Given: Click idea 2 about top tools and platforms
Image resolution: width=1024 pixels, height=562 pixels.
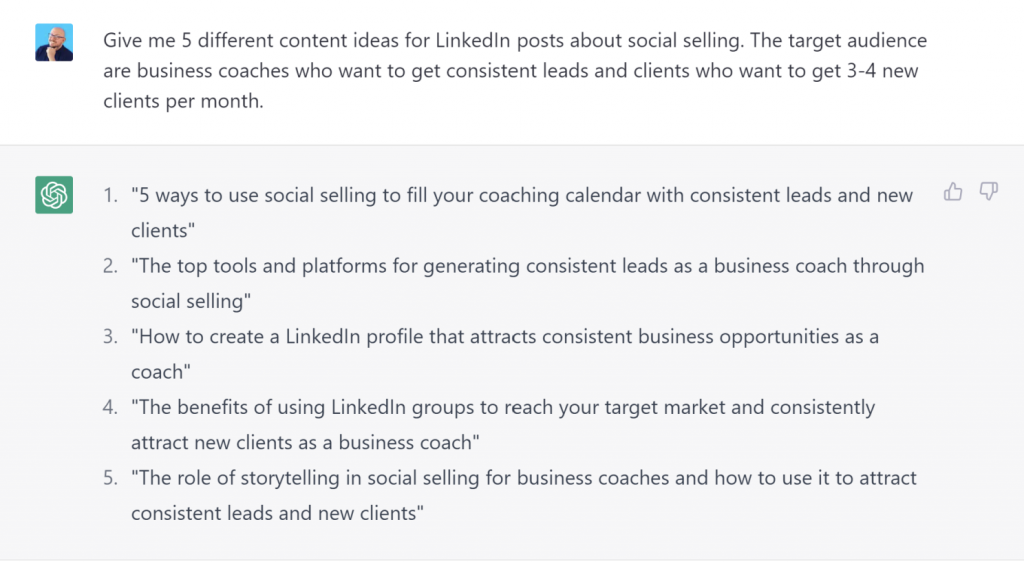Looking at the screenshot, I should [527, 283].
